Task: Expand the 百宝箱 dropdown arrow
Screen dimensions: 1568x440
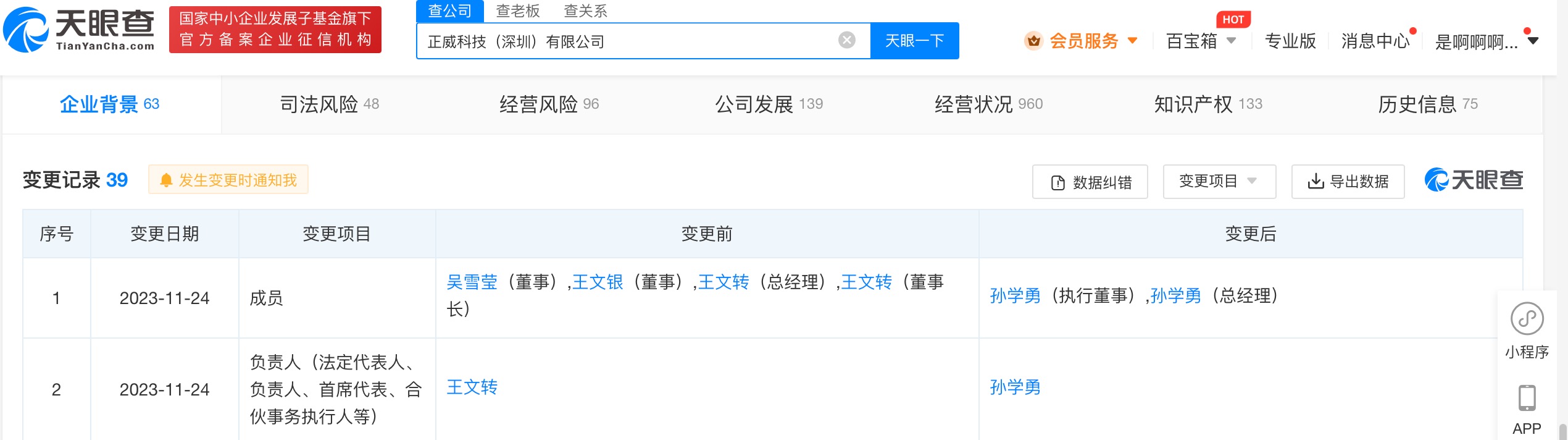Action: point(1231,41)
